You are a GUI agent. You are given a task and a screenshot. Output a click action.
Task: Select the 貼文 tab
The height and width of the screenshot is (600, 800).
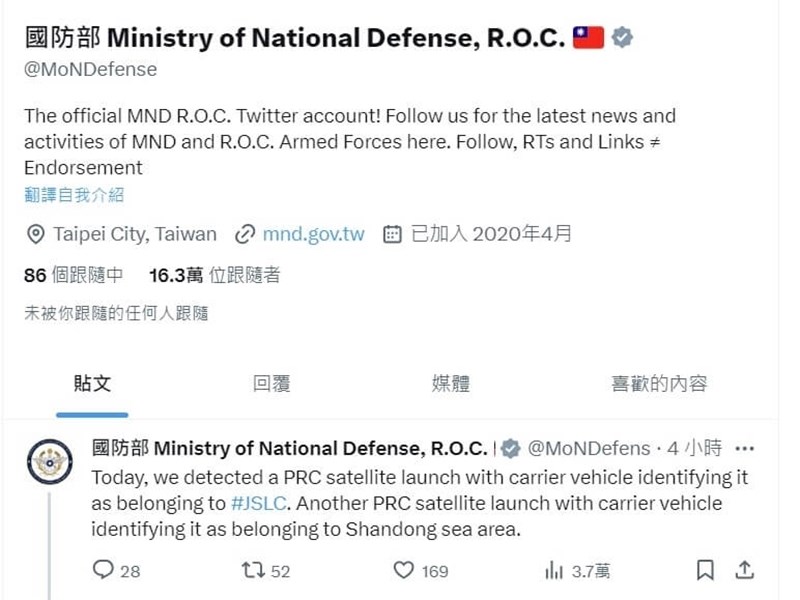click(x=92, y=383)
